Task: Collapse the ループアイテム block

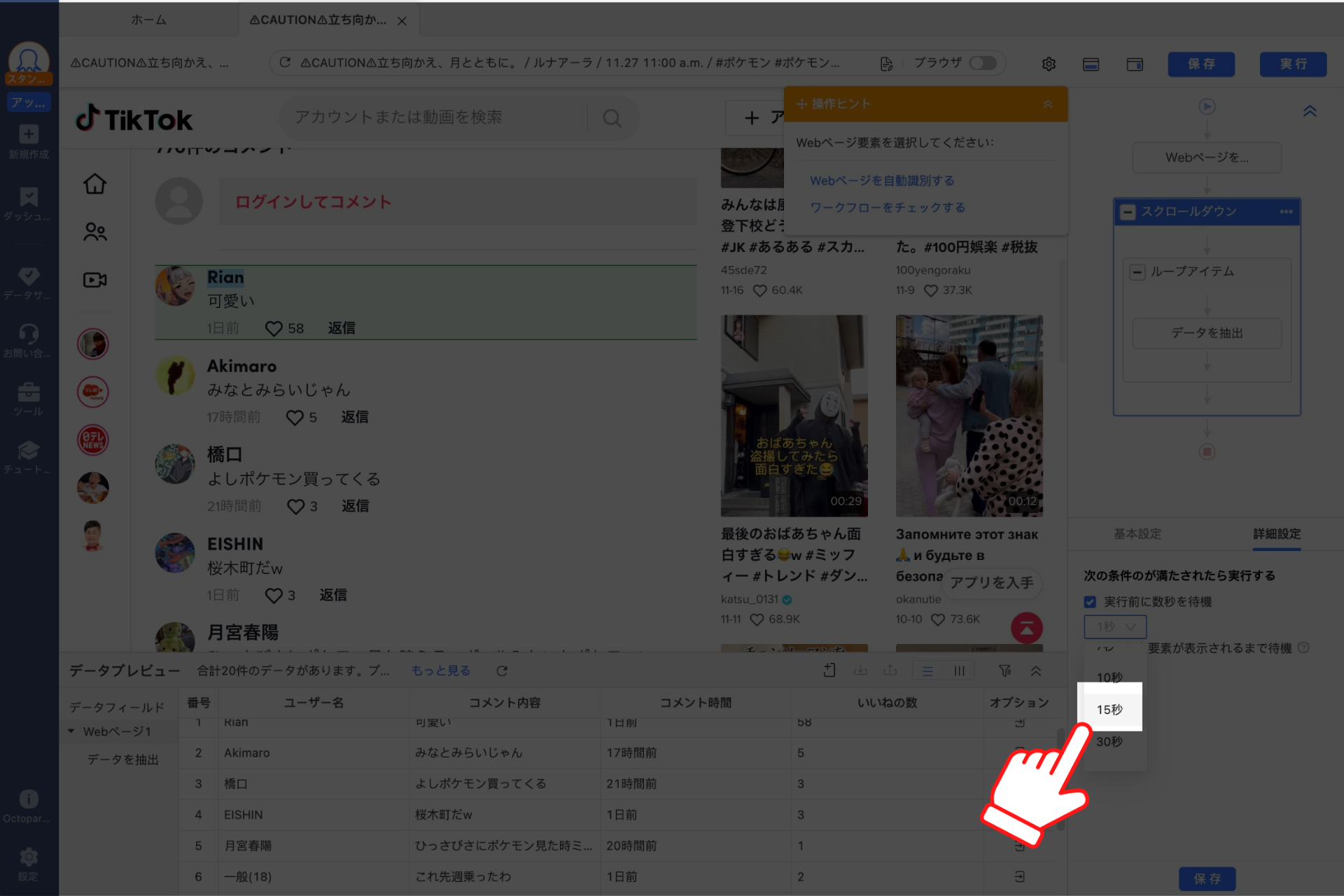Action: click(1137, 272)
